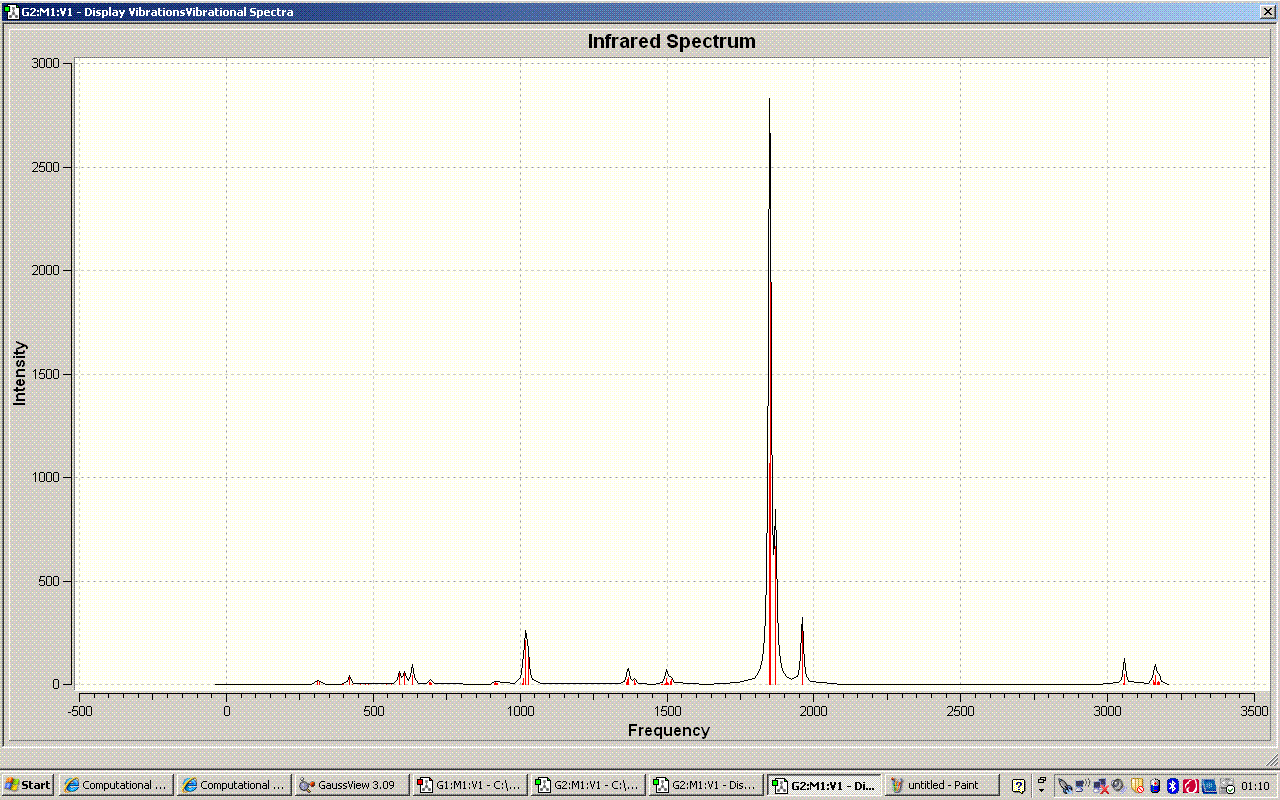1280x800 pixels.
Task: Click the tablet pen tray icon
Action: (1065, 786)
